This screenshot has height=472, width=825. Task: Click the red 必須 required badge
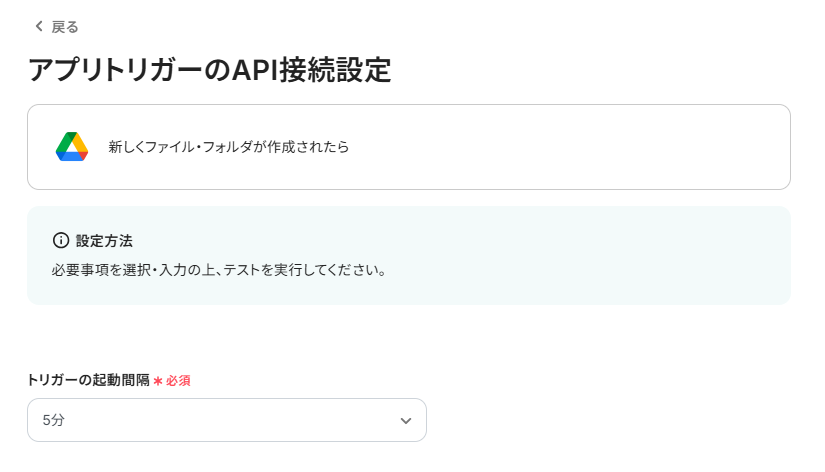179,381
